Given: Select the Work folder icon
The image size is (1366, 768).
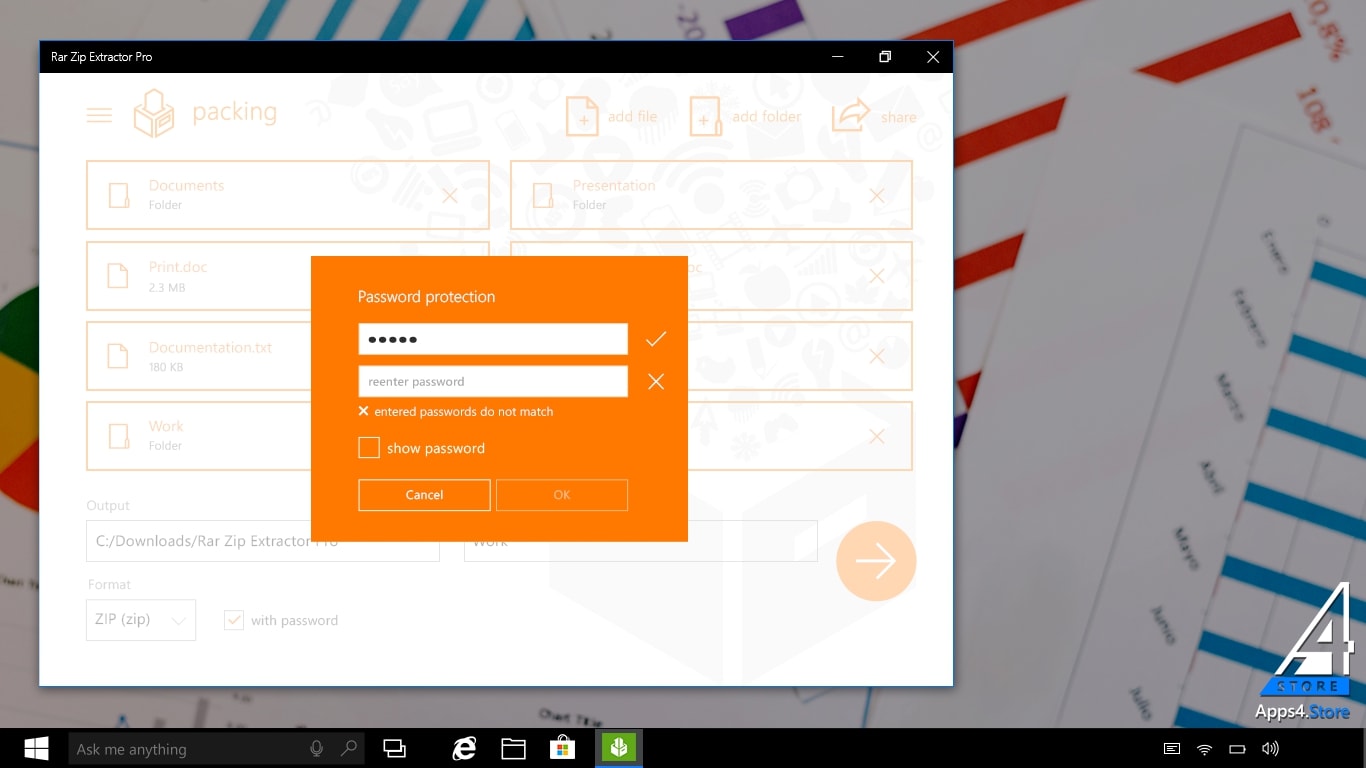Looking at the screenshot, I should pos(119,436).
